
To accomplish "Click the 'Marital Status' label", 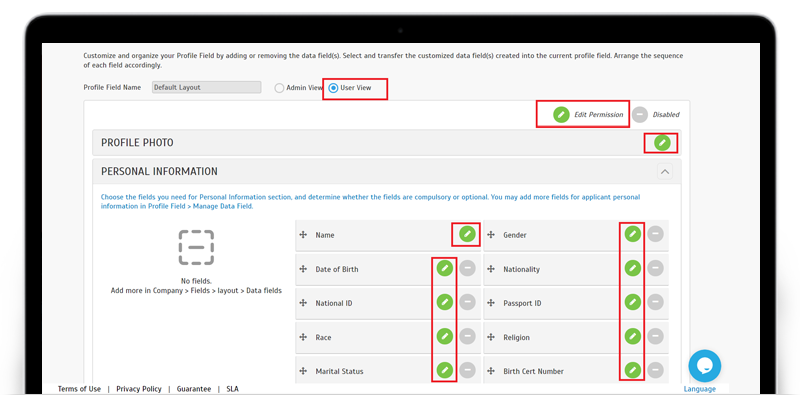I will (339, 371).
